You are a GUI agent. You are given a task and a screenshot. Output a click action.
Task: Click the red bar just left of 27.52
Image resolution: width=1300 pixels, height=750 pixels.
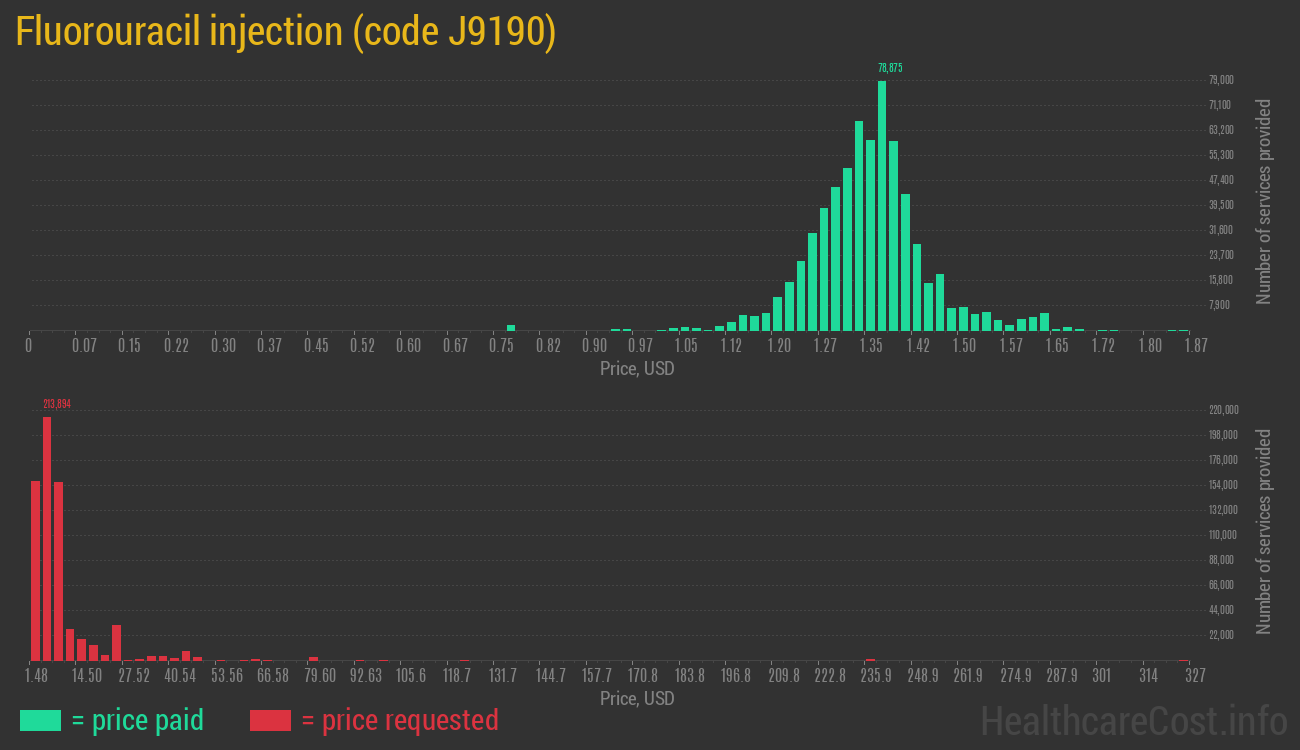click(117, 642)
